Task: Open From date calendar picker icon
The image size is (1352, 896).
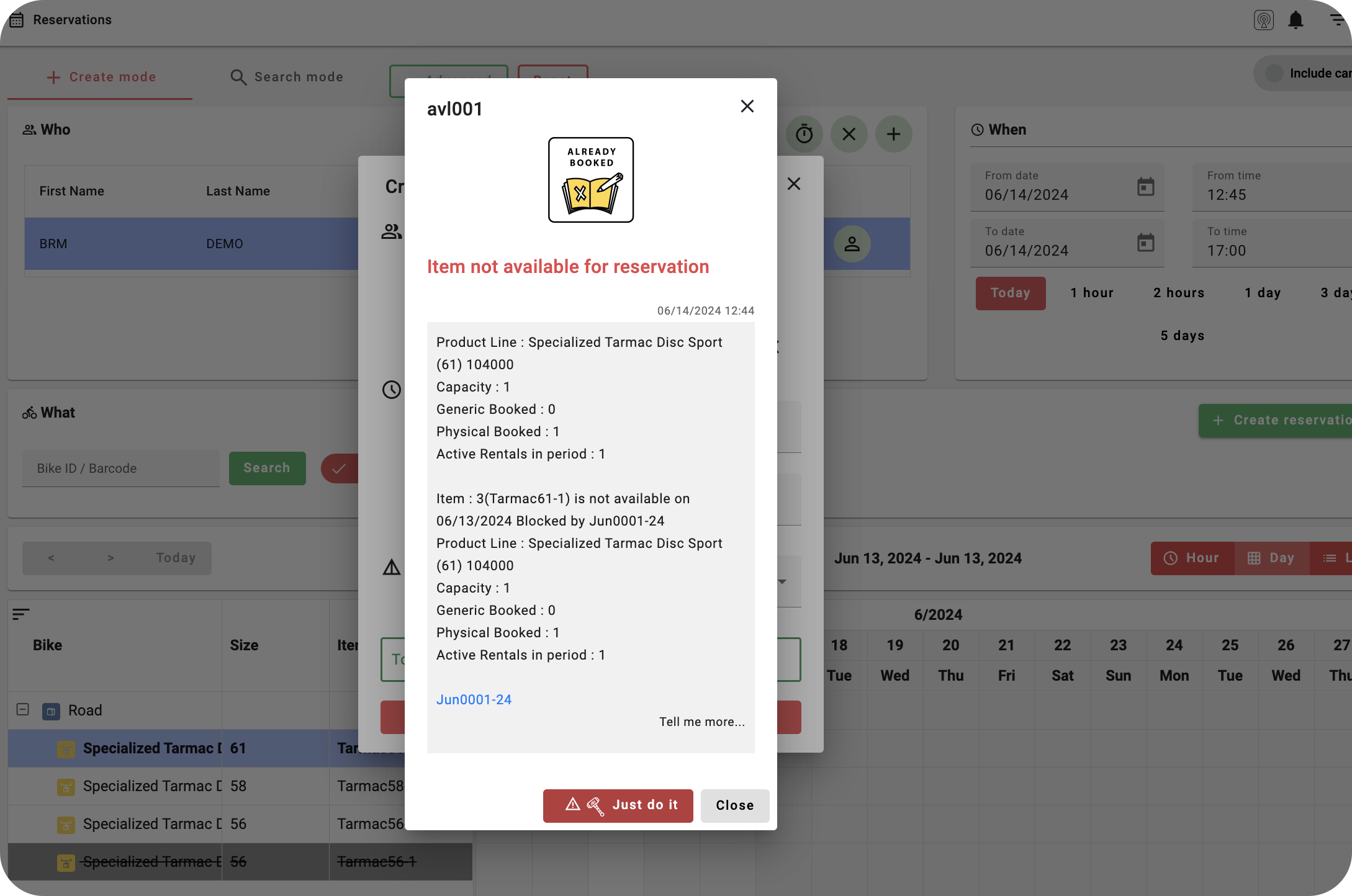Action: 1145,187
